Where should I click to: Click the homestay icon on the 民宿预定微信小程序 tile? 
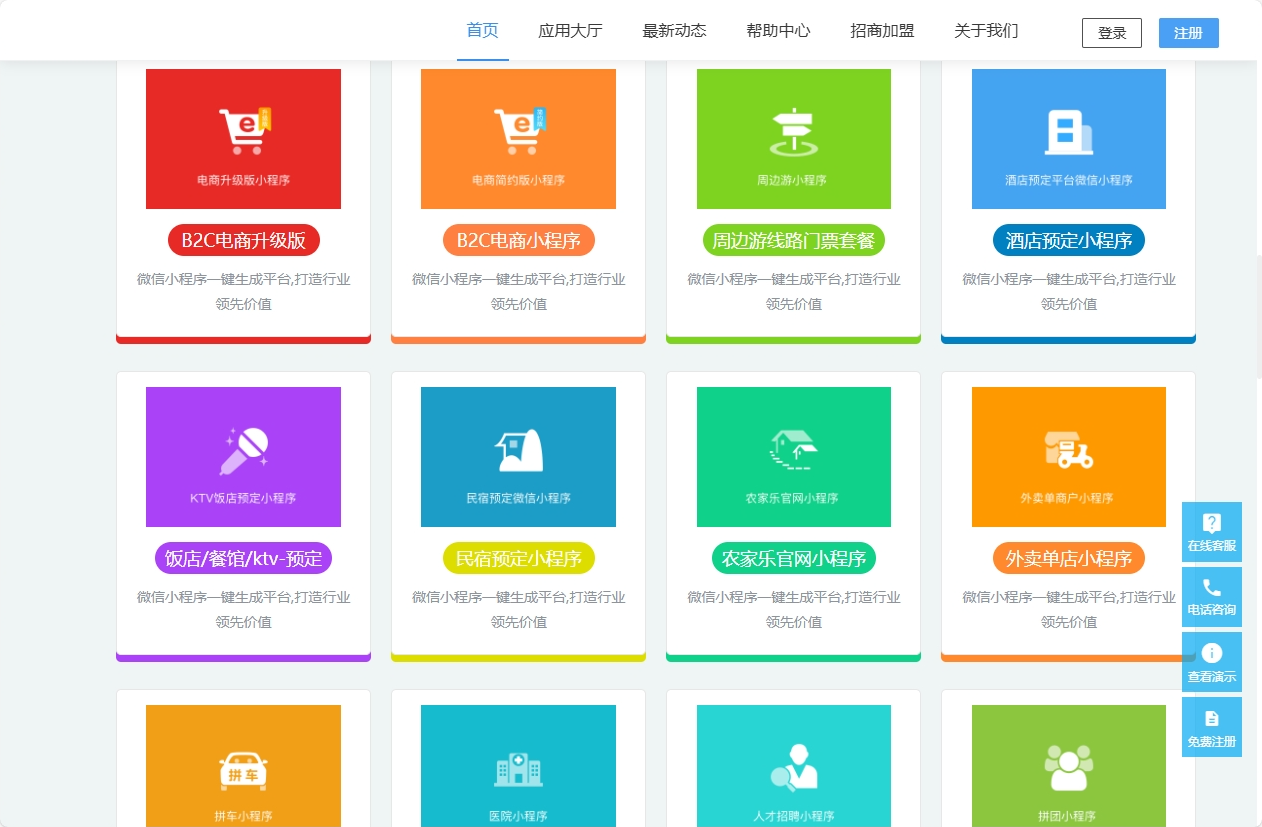tap(519, 450)
